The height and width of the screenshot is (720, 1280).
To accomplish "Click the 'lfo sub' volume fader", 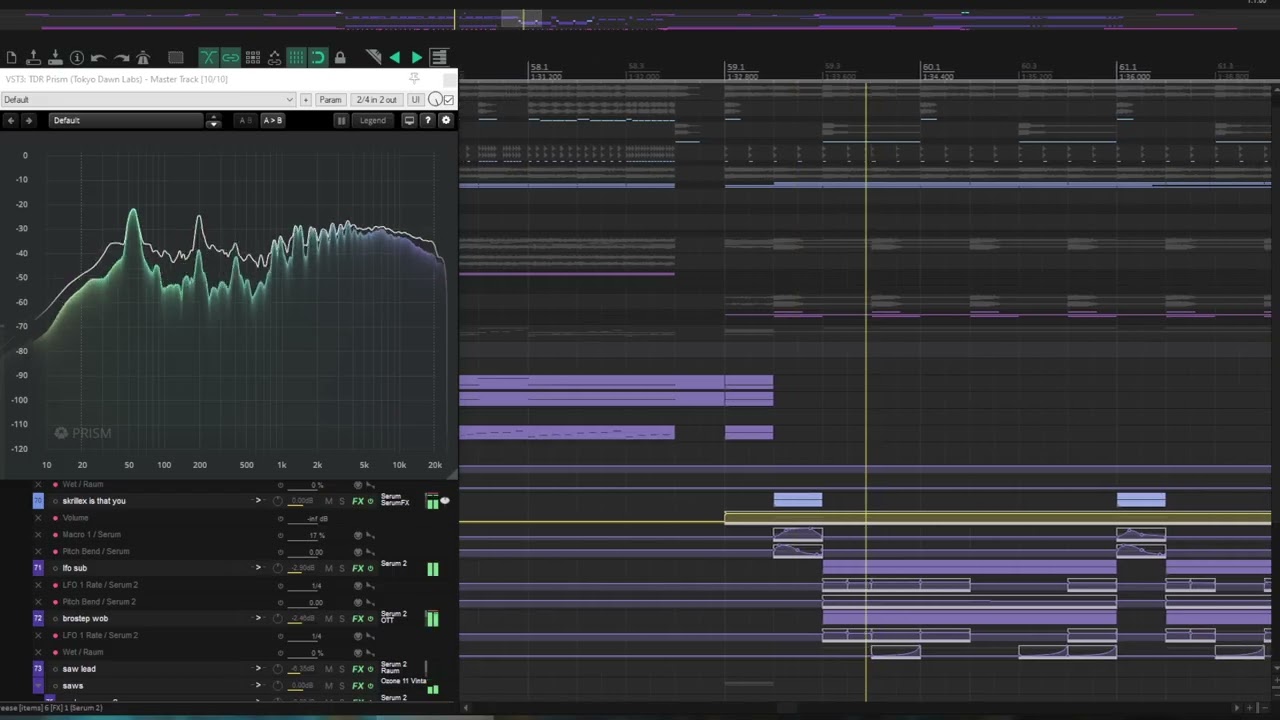I will click(x=301, y=571).
